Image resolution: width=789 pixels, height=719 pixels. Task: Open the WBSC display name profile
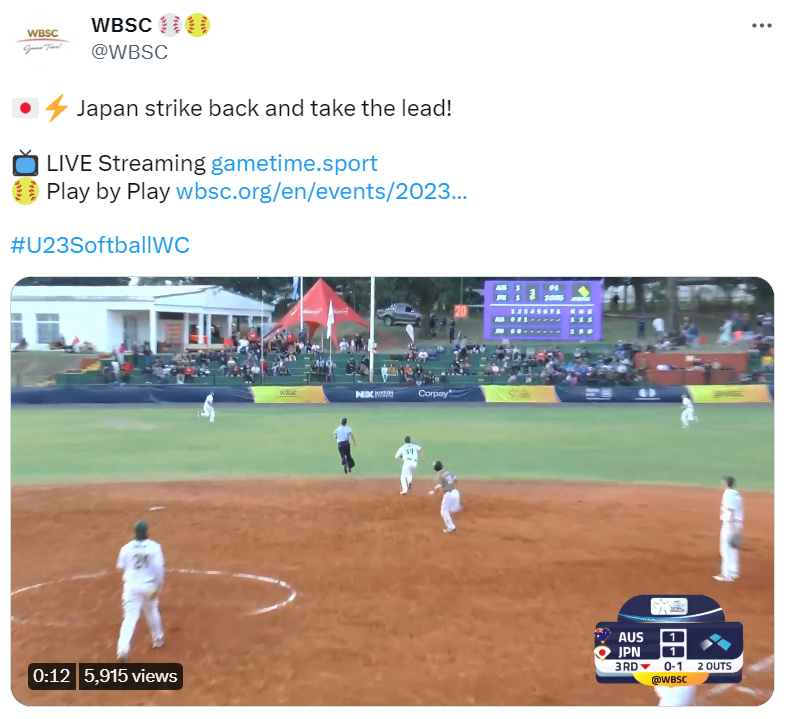point(121,25)
